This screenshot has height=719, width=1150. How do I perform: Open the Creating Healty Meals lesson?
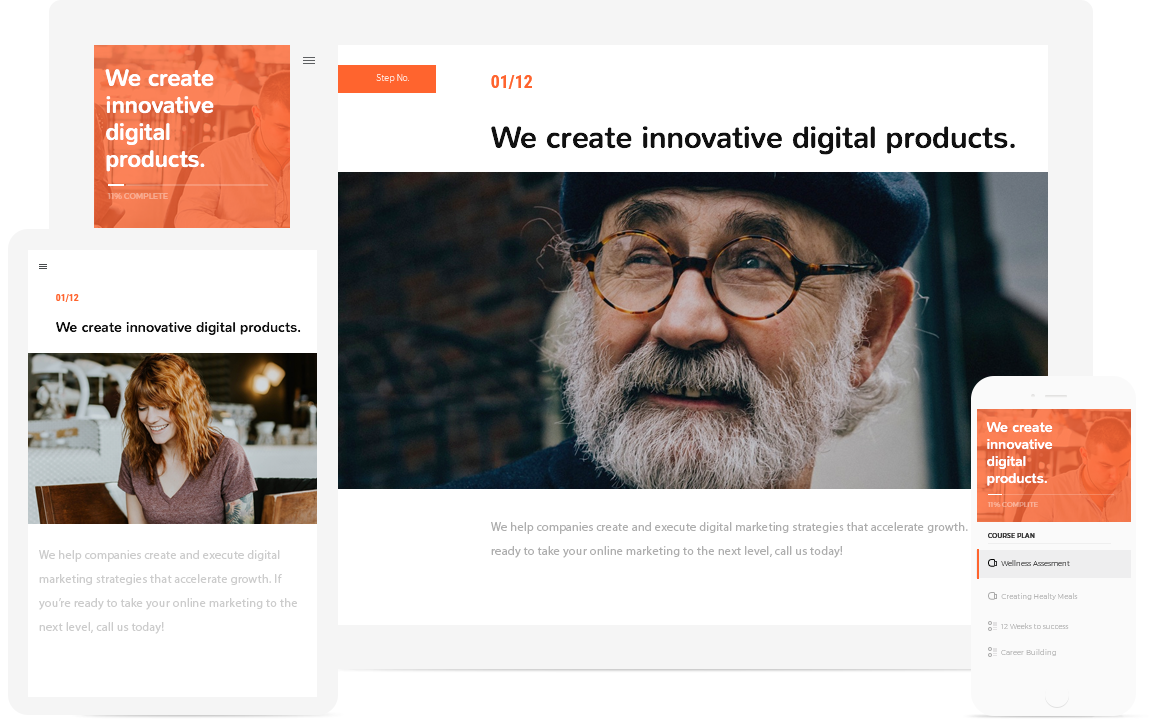pos(1039,596)
